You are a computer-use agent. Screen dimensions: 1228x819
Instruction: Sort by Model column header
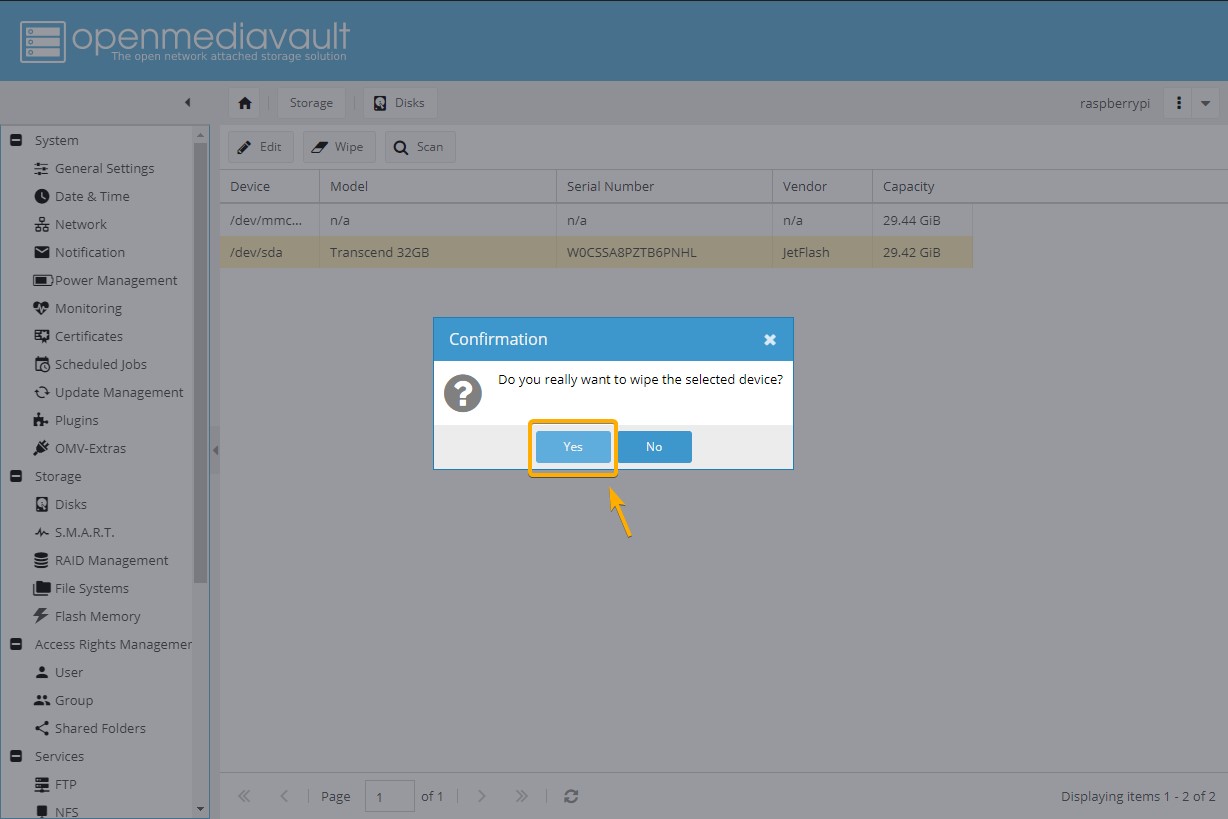coord(438,187)
